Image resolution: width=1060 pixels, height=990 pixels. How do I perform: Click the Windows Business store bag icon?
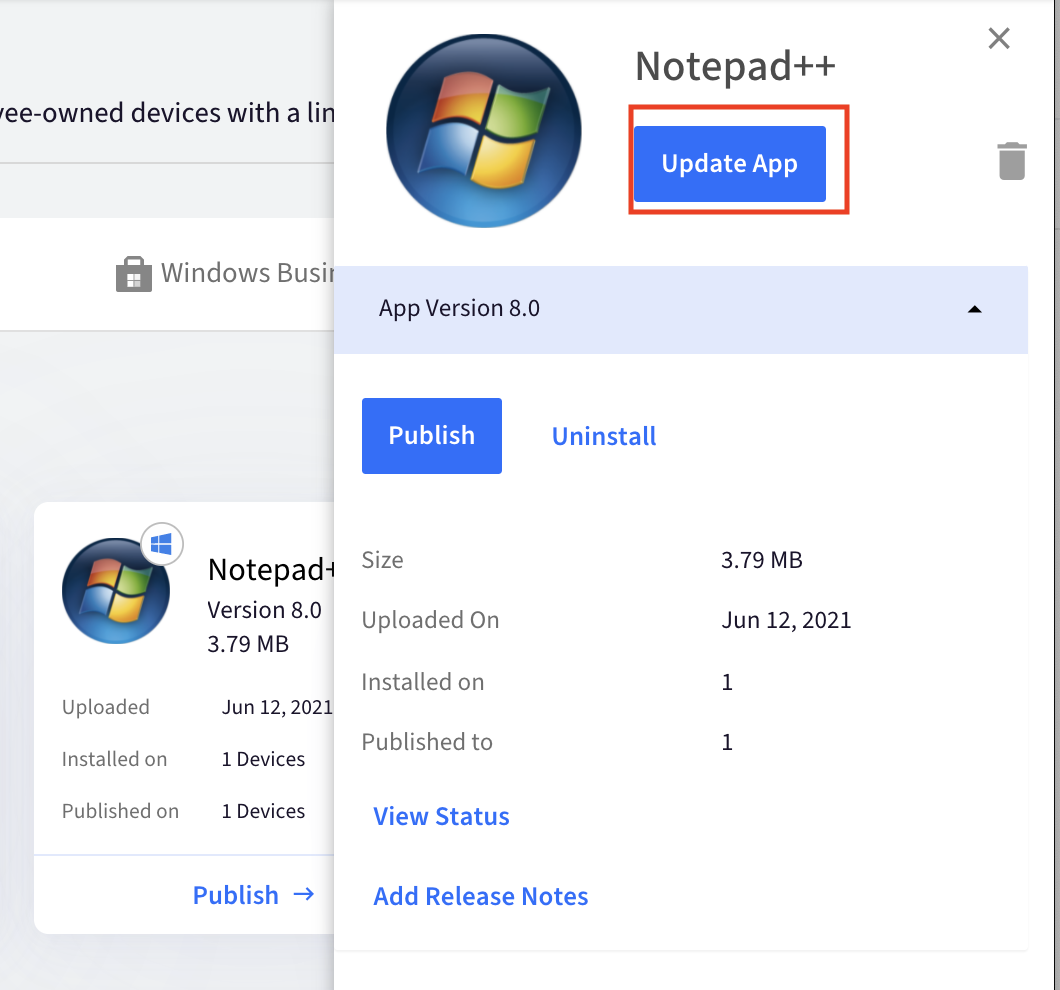[133, 274]
